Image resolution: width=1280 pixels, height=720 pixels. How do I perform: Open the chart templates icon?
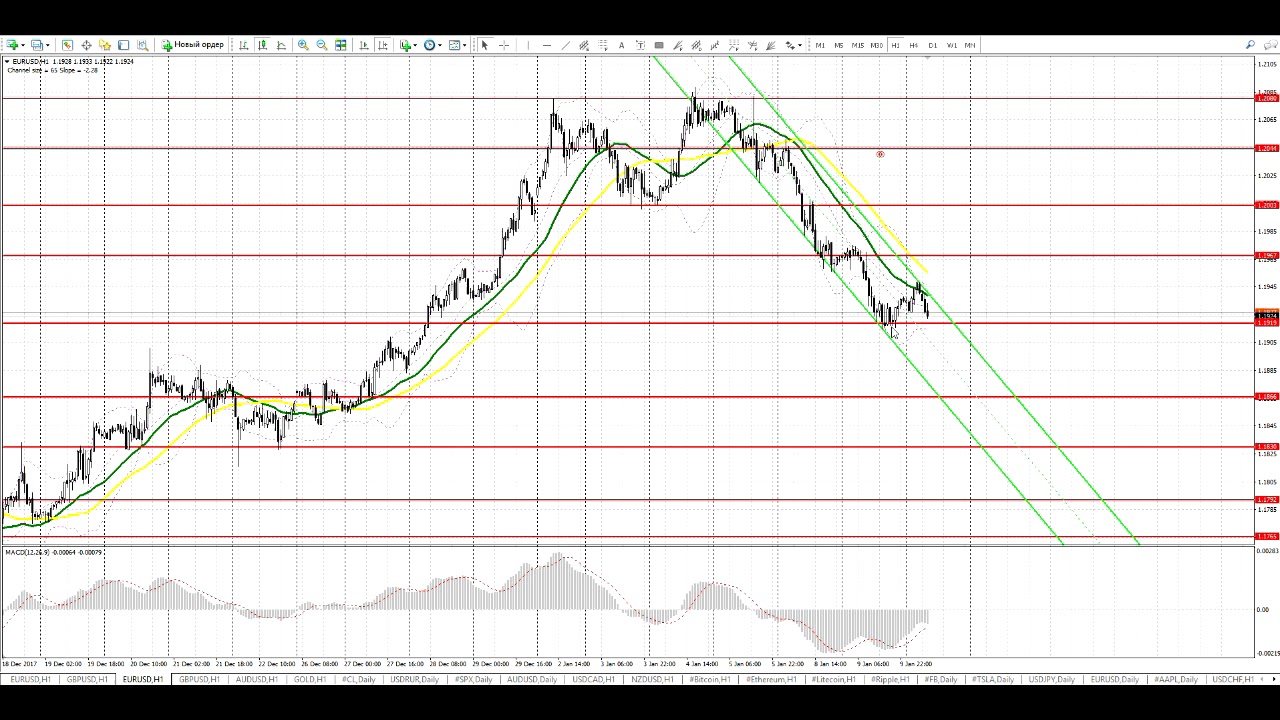pyautogui.click(x=454, y=45)
